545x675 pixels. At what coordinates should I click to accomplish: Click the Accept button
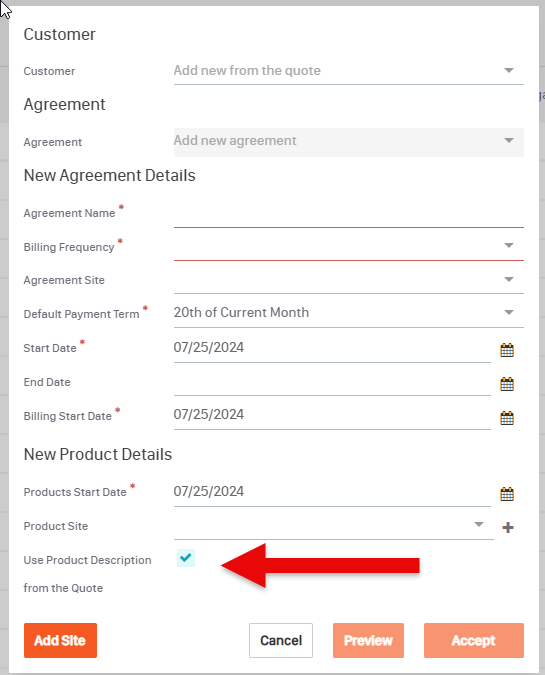[x=474, y=640]
